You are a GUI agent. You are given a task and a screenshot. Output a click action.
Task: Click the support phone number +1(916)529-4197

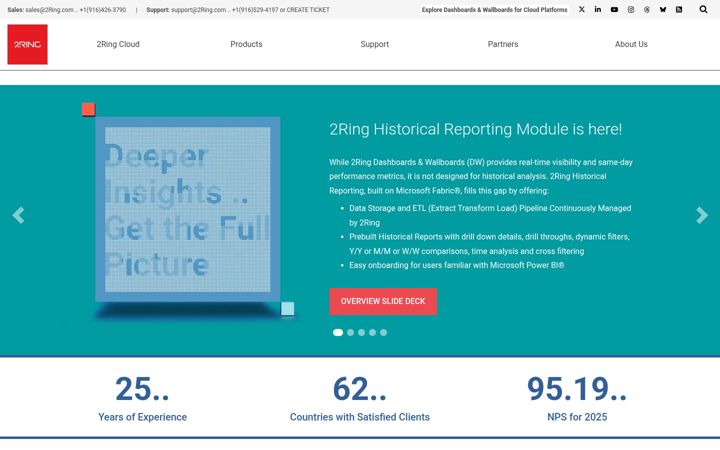pyautogui.click(x=255, y=10)
